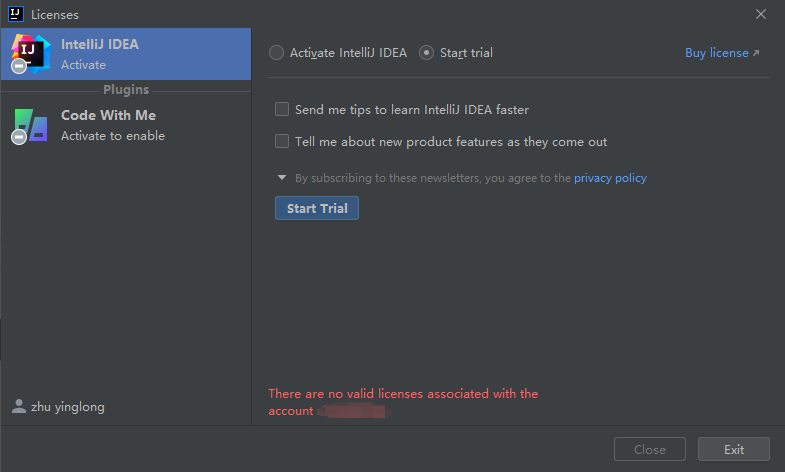This screenshot has height=472, width=785.
Task: Click the Code With Me plugin icon
Action: tap(30, 125)
